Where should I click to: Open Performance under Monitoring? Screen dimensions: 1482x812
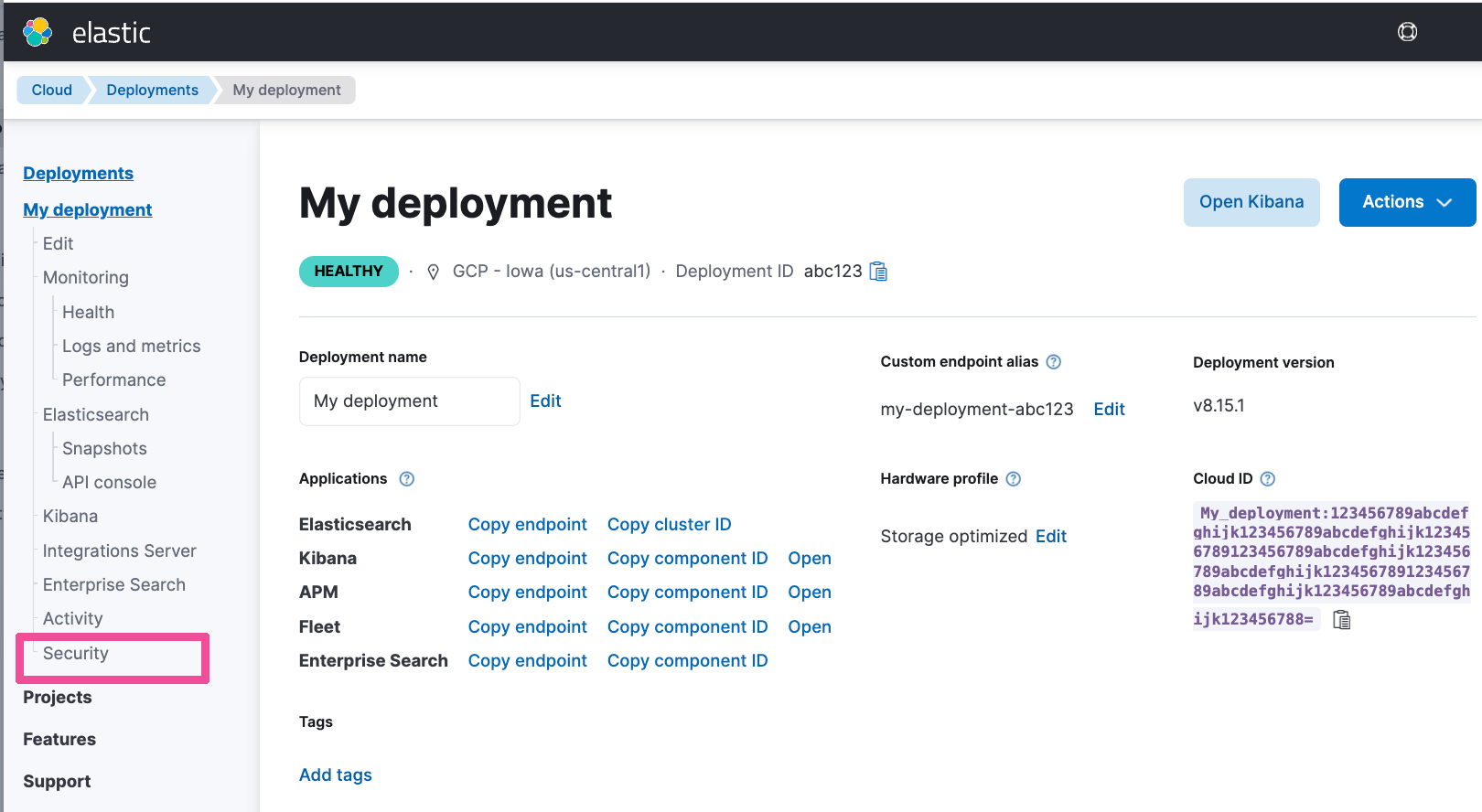click(x=113, y=380)
